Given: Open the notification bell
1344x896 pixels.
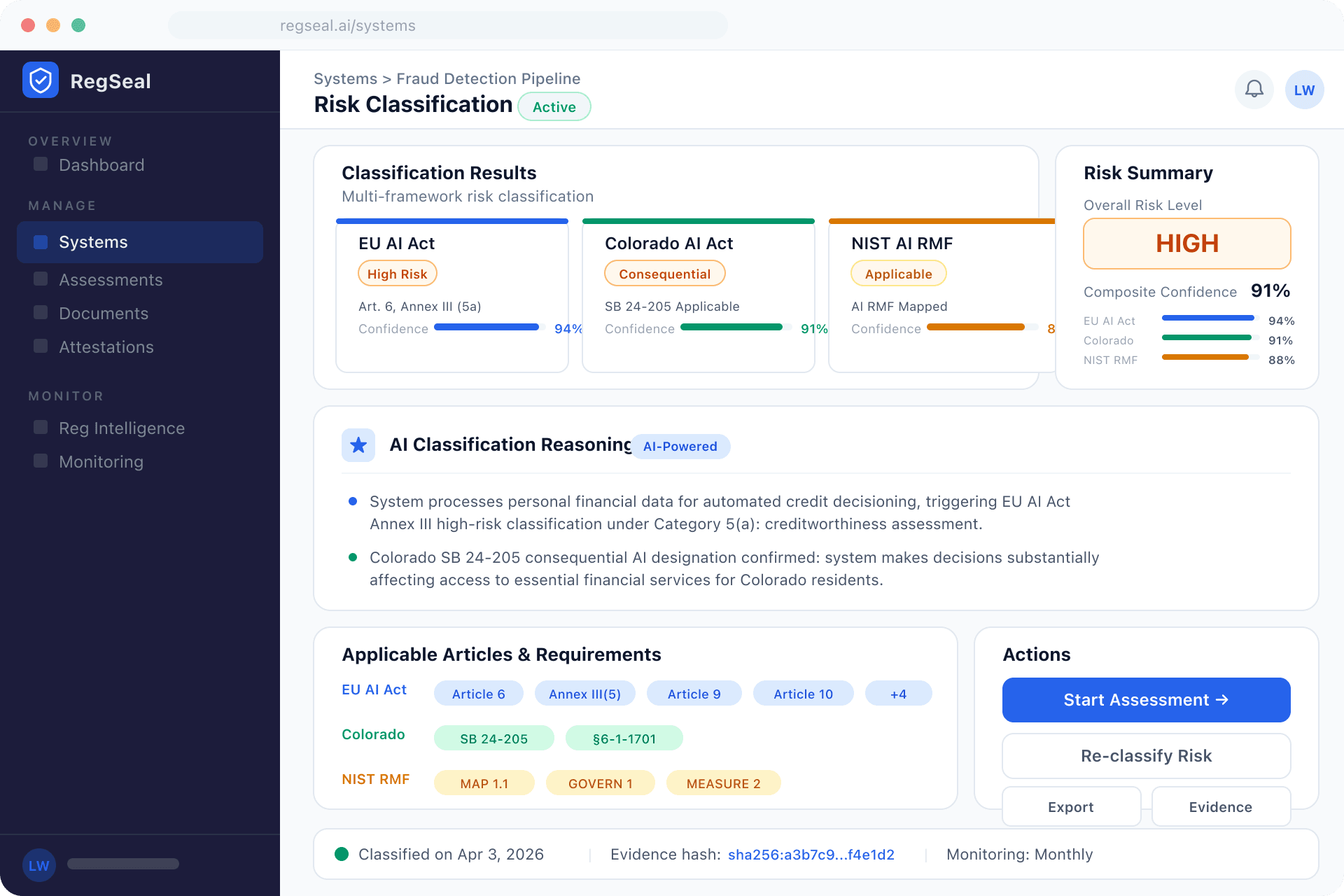Looking at the screenshot, I should pos(1254,89).
